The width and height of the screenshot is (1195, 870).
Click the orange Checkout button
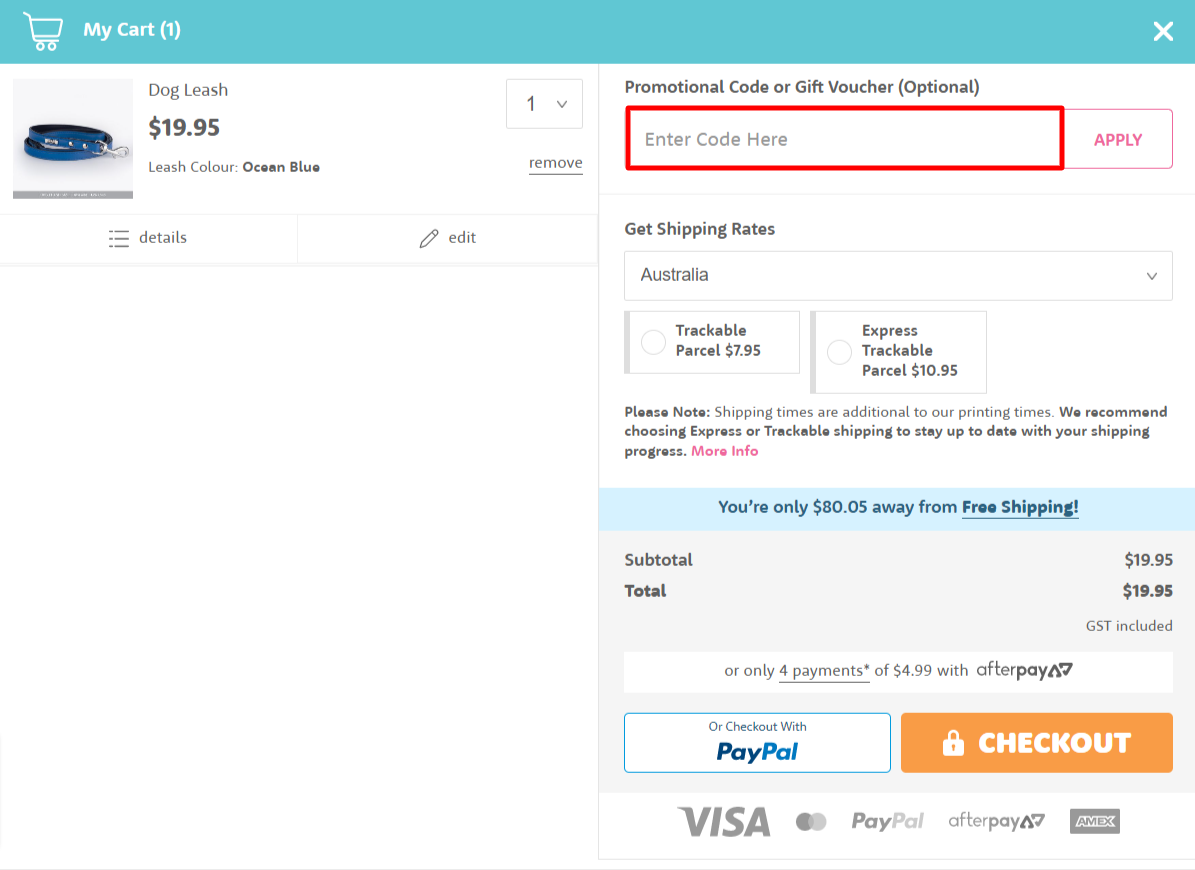pos(1036,743)
